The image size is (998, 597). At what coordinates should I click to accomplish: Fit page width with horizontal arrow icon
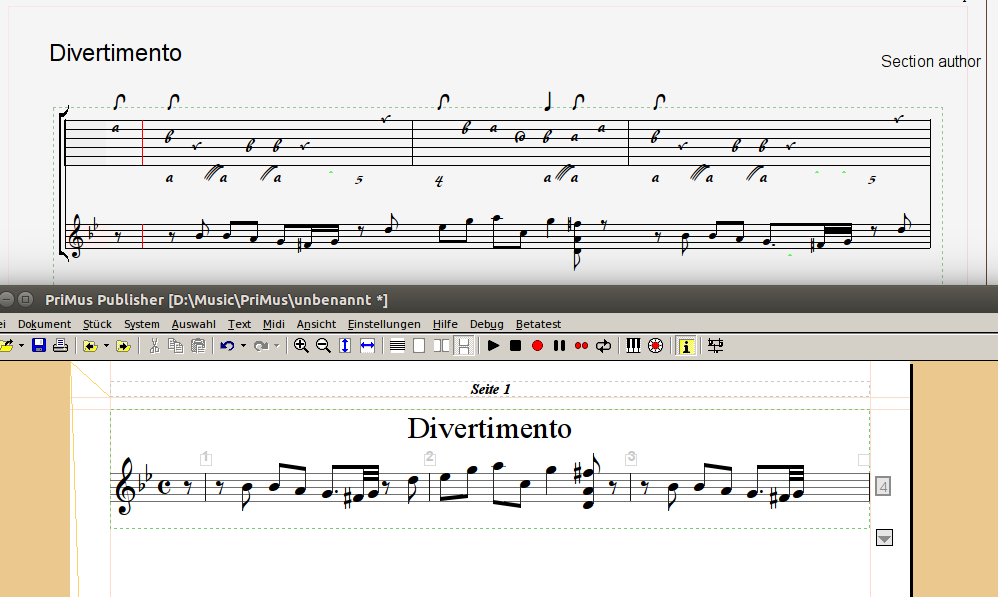(x=367, y=346)
